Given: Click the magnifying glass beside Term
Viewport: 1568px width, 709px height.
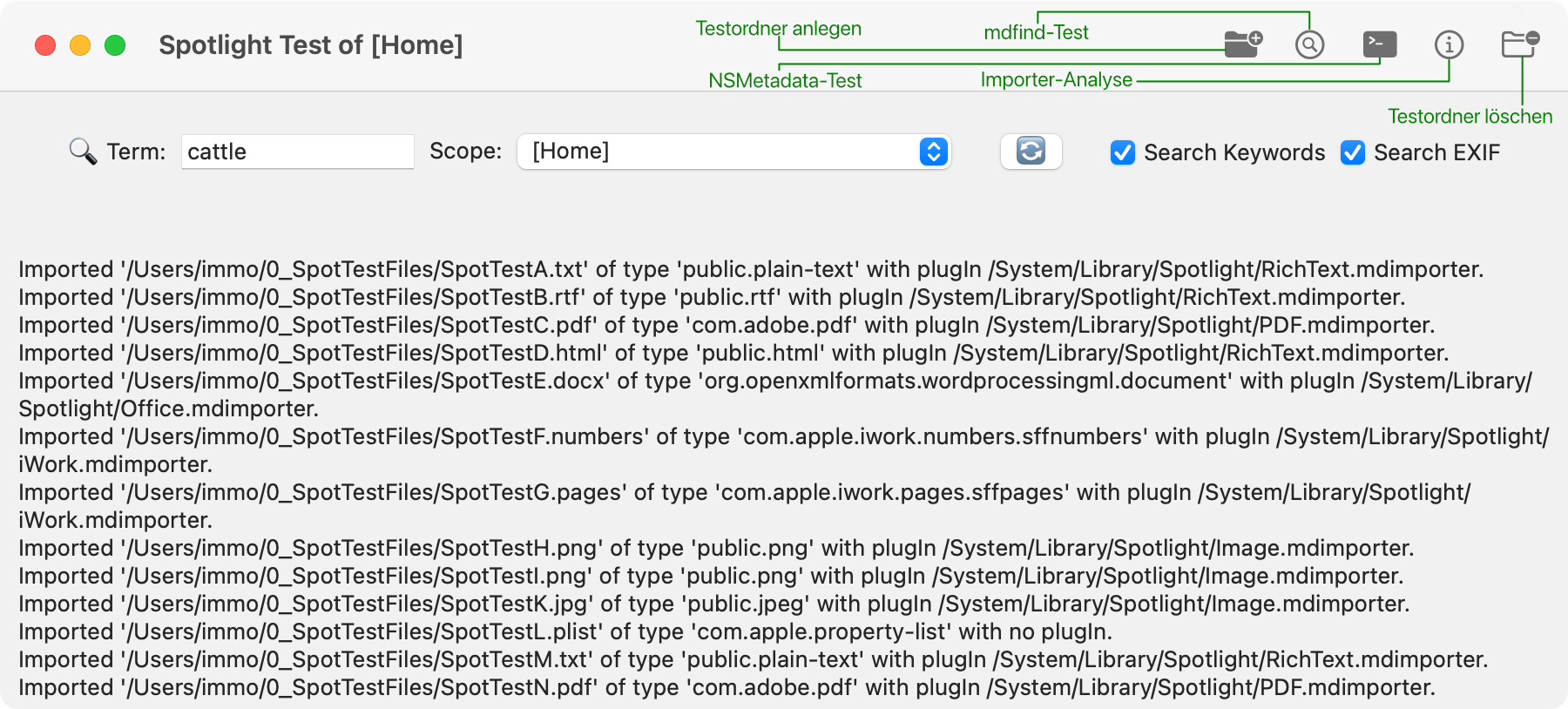Looking at the screenshot, I should click(x=83, y=152).
